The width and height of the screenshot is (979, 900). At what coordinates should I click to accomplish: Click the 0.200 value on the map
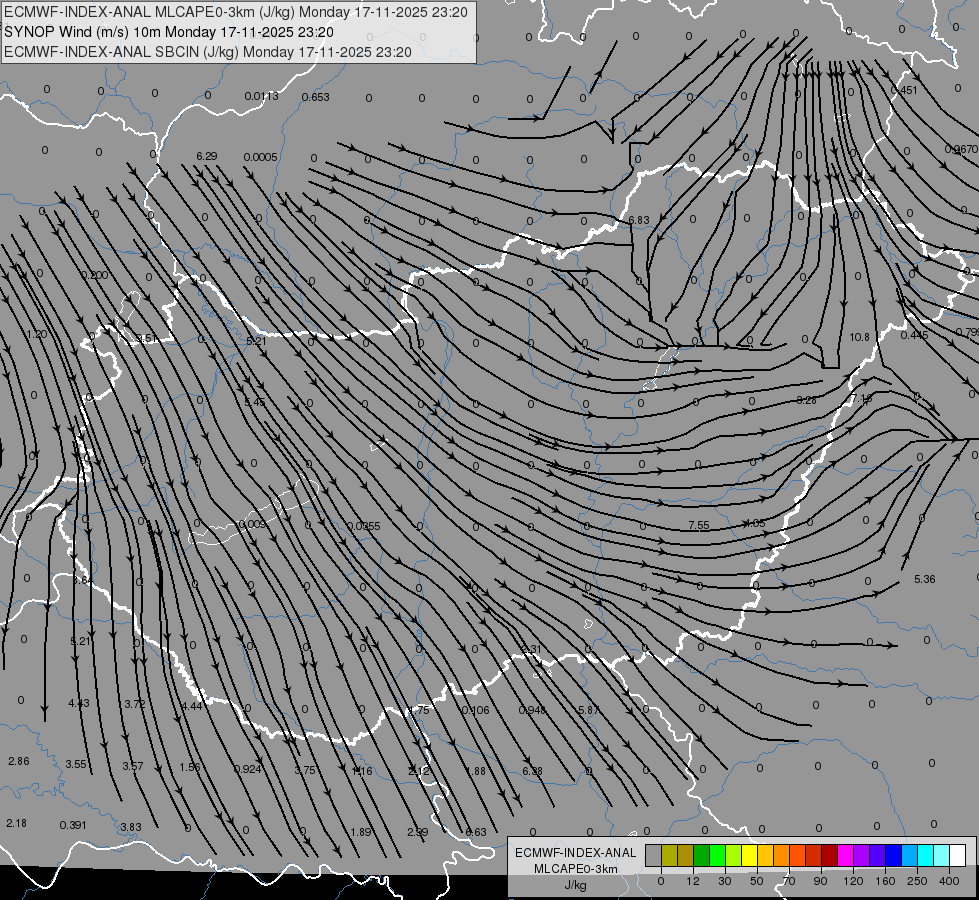[x=94, y=275]
